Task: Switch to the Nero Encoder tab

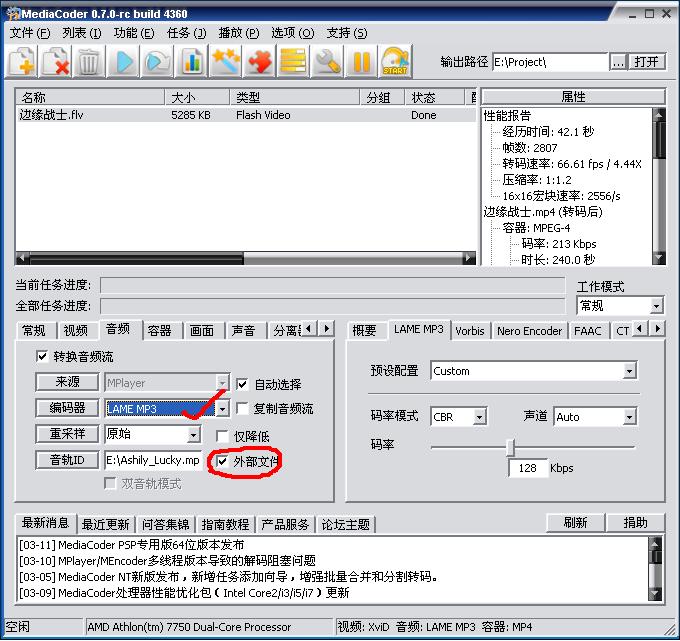Action: point(529,331)
